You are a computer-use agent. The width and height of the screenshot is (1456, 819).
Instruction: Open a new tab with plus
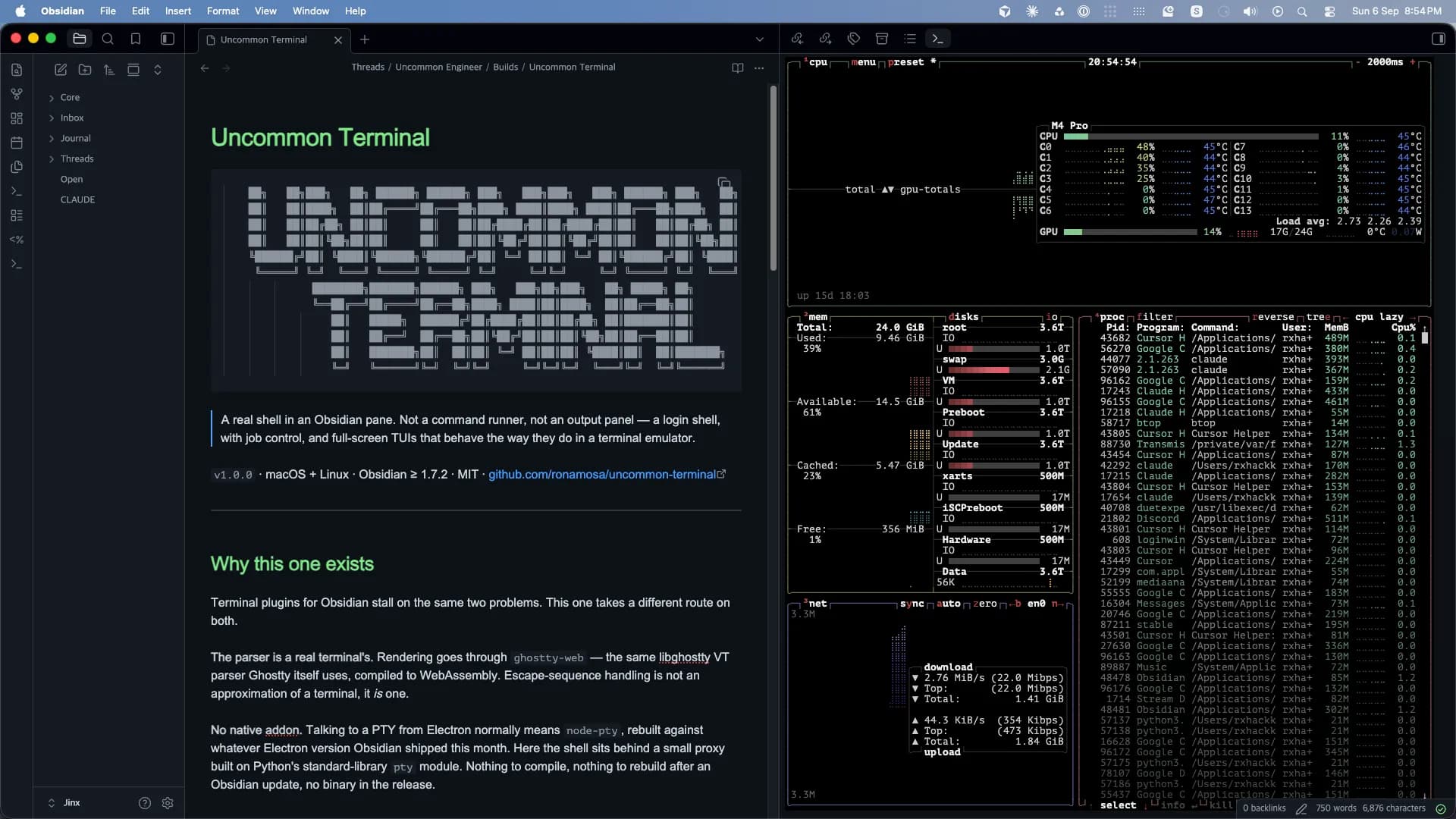pyautogui.click(x=365, y=39)
